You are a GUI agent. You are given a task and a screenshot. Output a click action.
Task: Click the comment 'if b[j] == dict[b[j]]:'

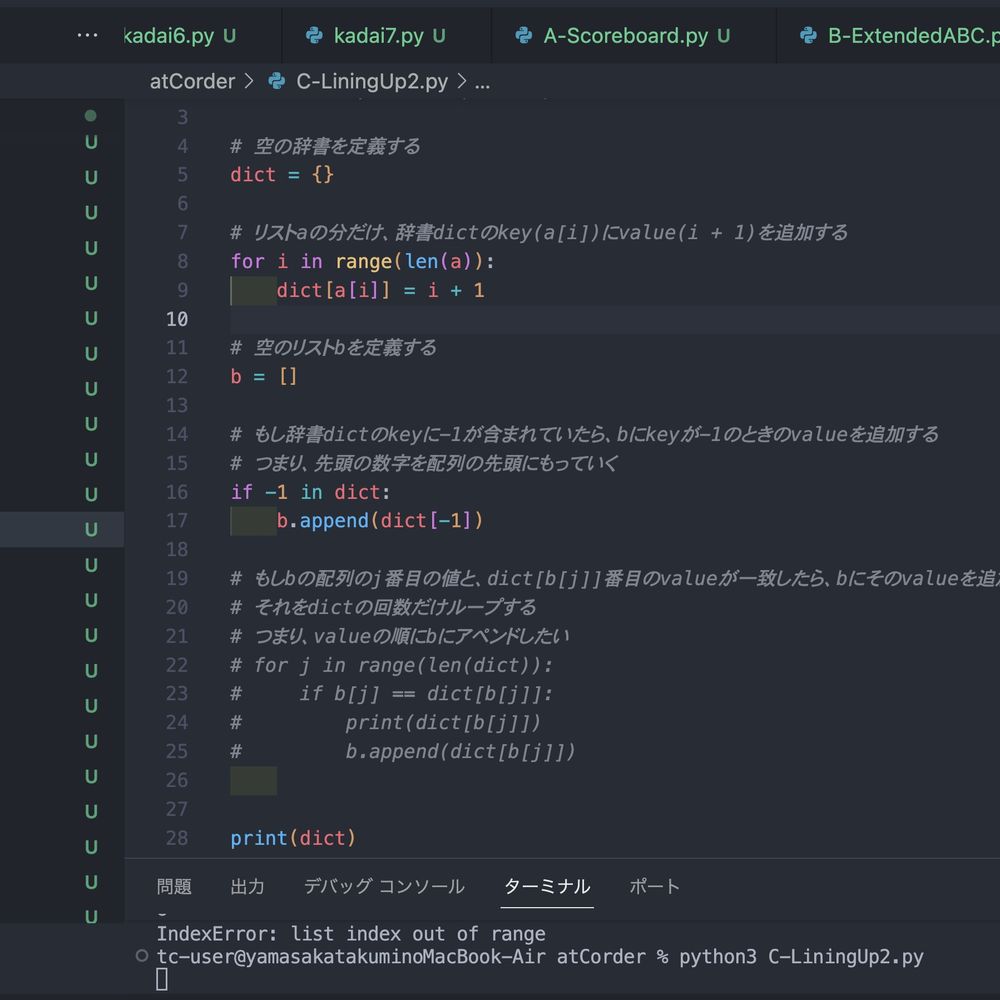point(426,693)
